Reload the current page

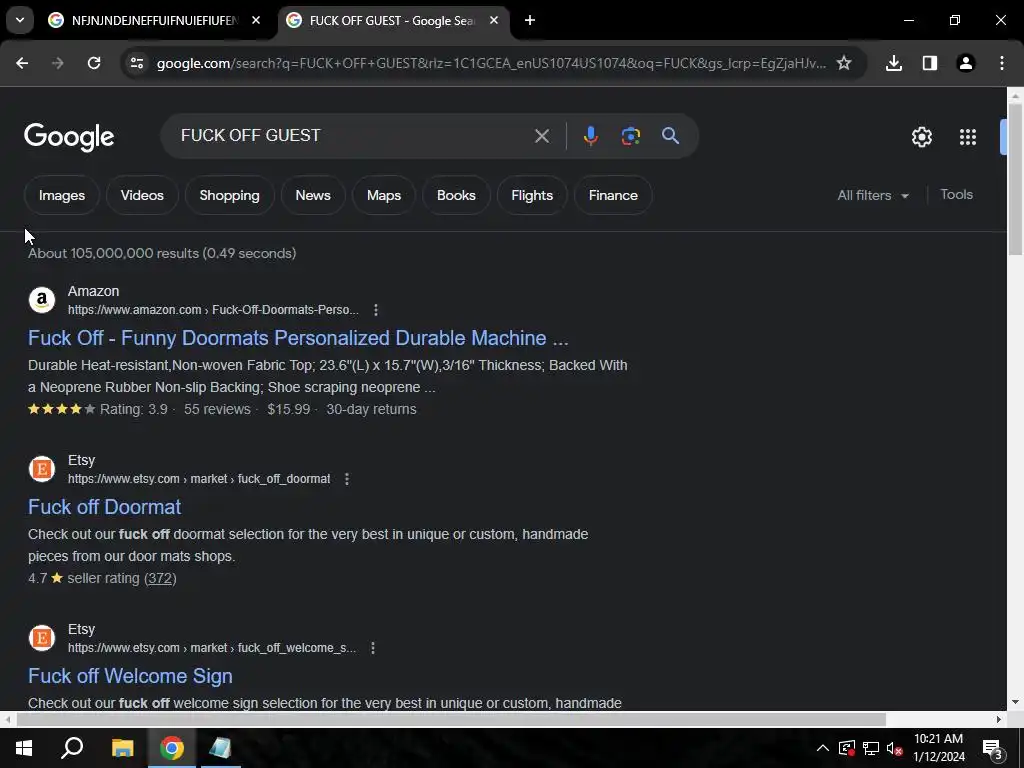(94, 63)
